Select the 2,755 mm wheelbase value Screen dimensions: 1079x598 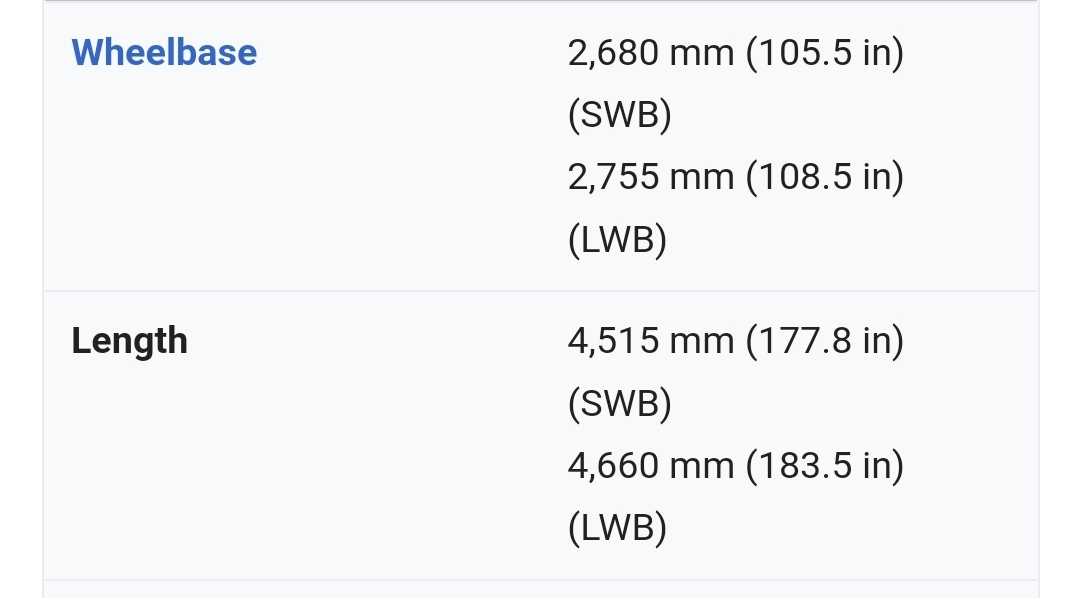point(651,178)
